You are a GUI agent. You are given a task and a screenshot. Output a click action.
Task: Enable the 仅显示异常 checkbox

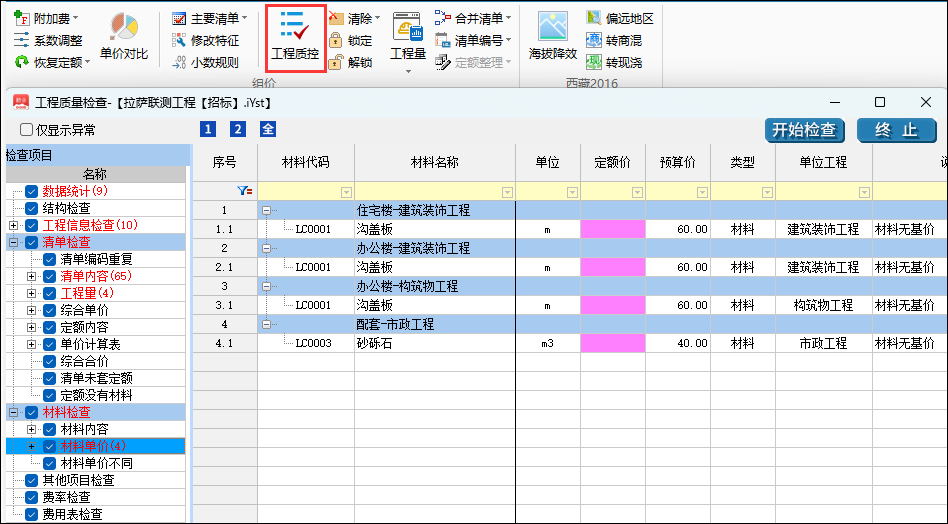click(x=27, y=130)
